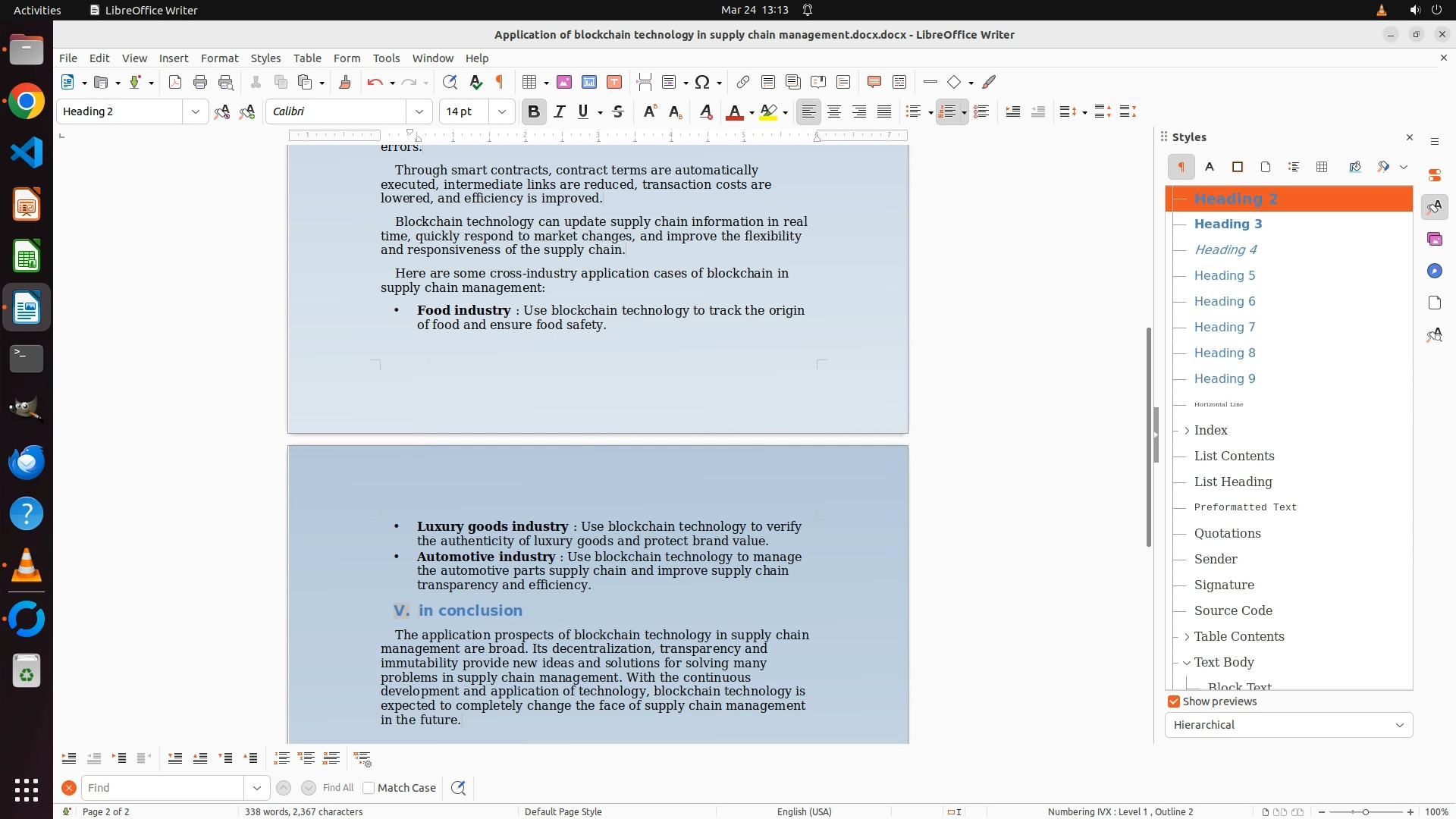Click the Justified alignment icon
This screenshot has width=1456, height=819.
click(x=884, y=112)
